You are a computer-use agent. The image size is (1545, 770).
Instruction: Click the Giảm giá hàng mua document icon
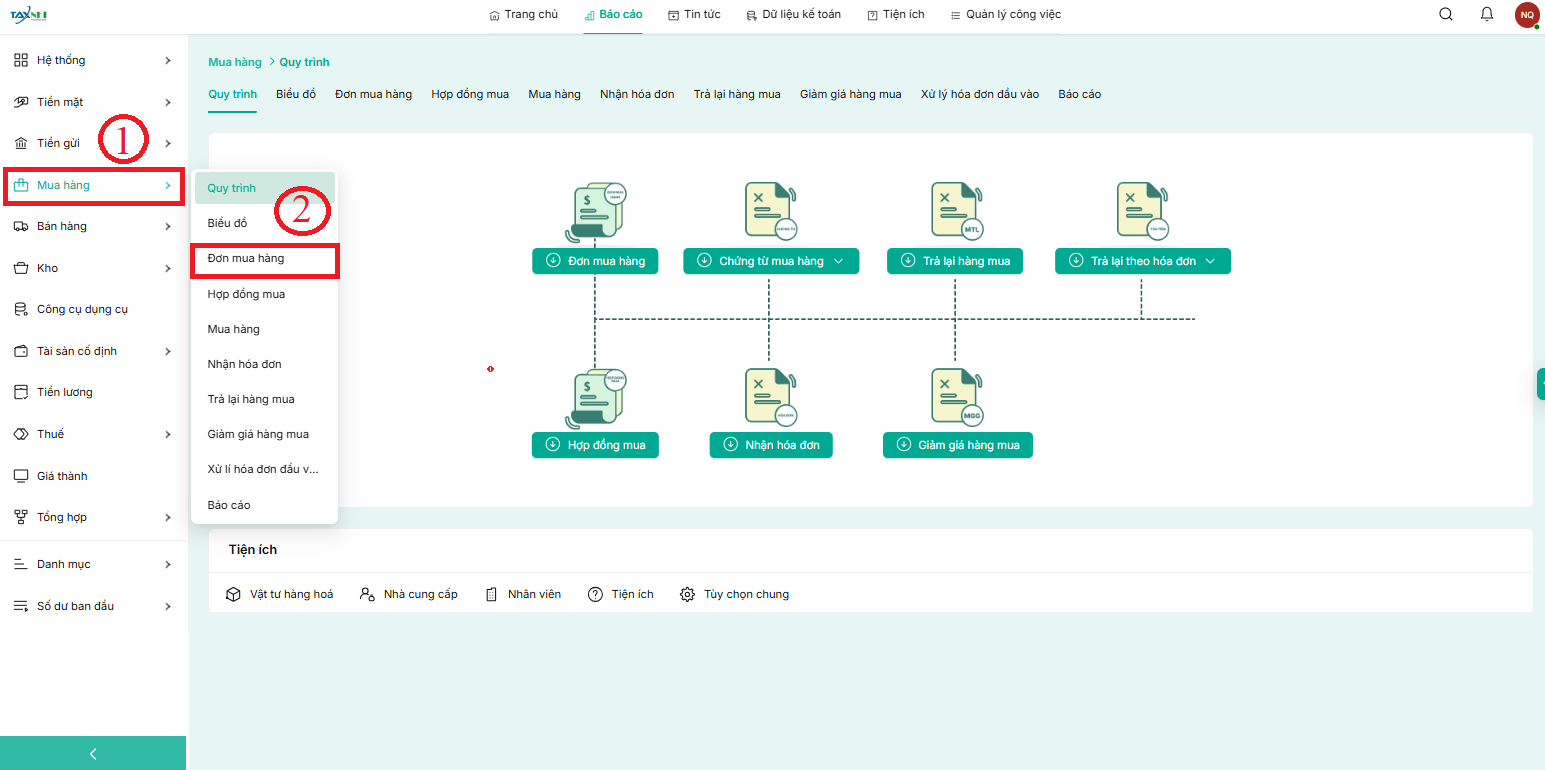[x=955, y=397]
